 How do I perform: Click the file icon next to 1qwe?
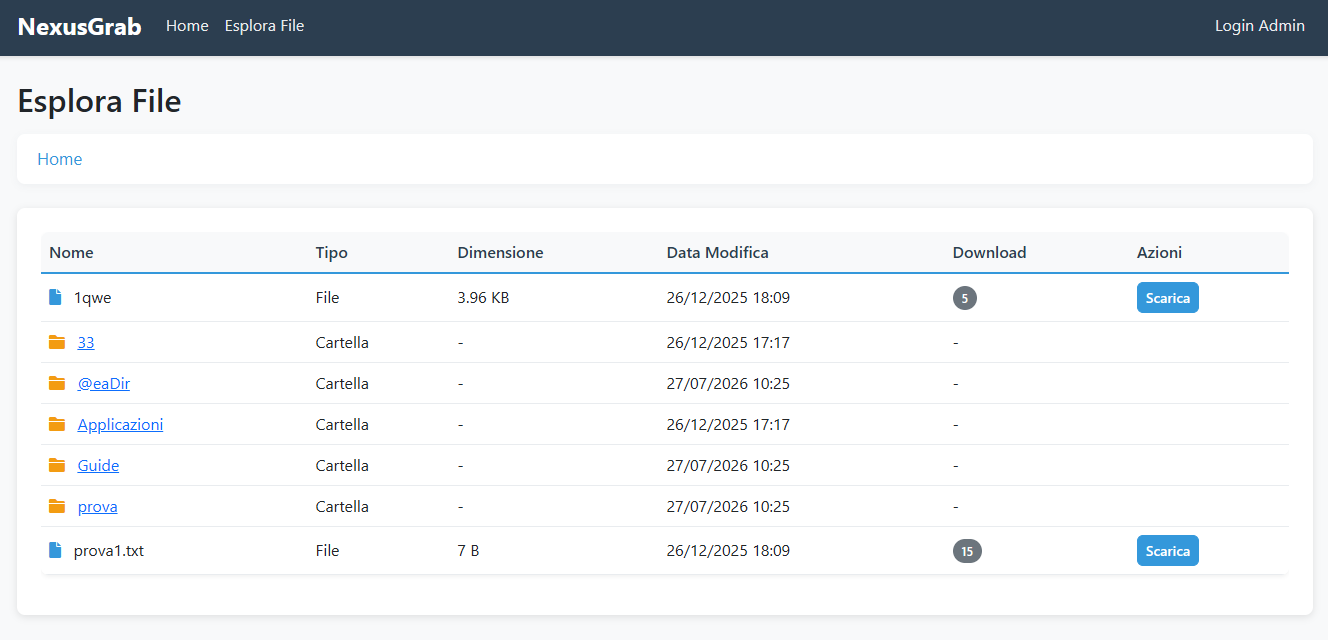click(x=55, y=297)
